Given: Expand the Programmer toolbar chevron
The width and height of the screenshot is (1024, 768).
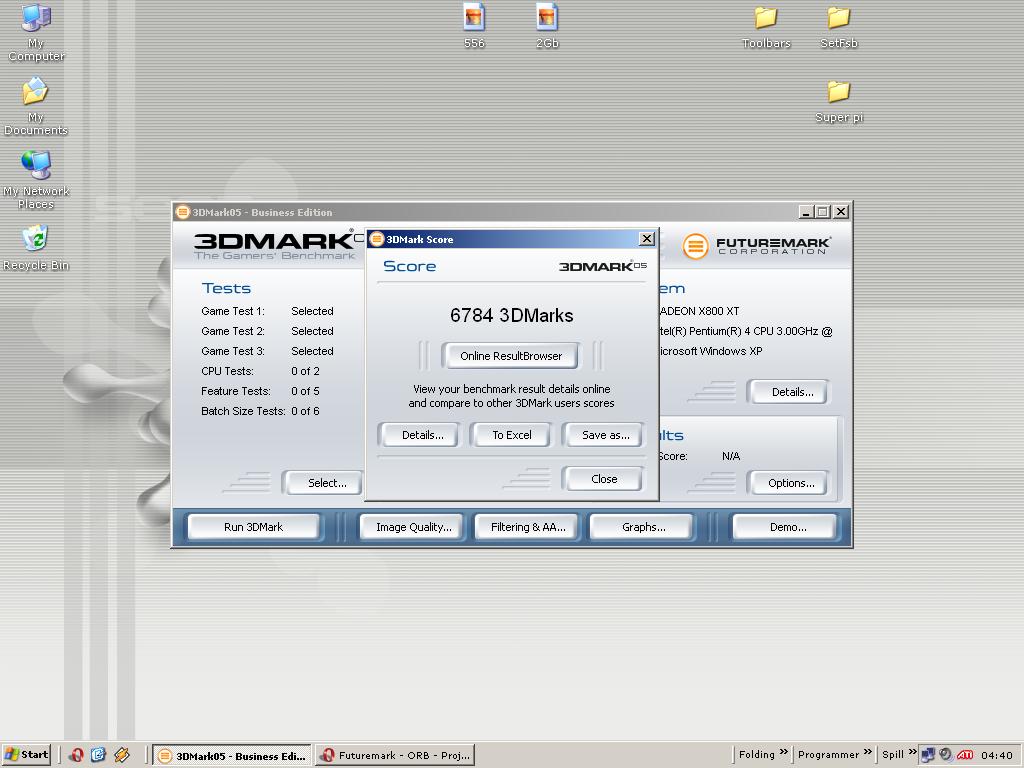Looking at the screenshot, I should [867, 752].
